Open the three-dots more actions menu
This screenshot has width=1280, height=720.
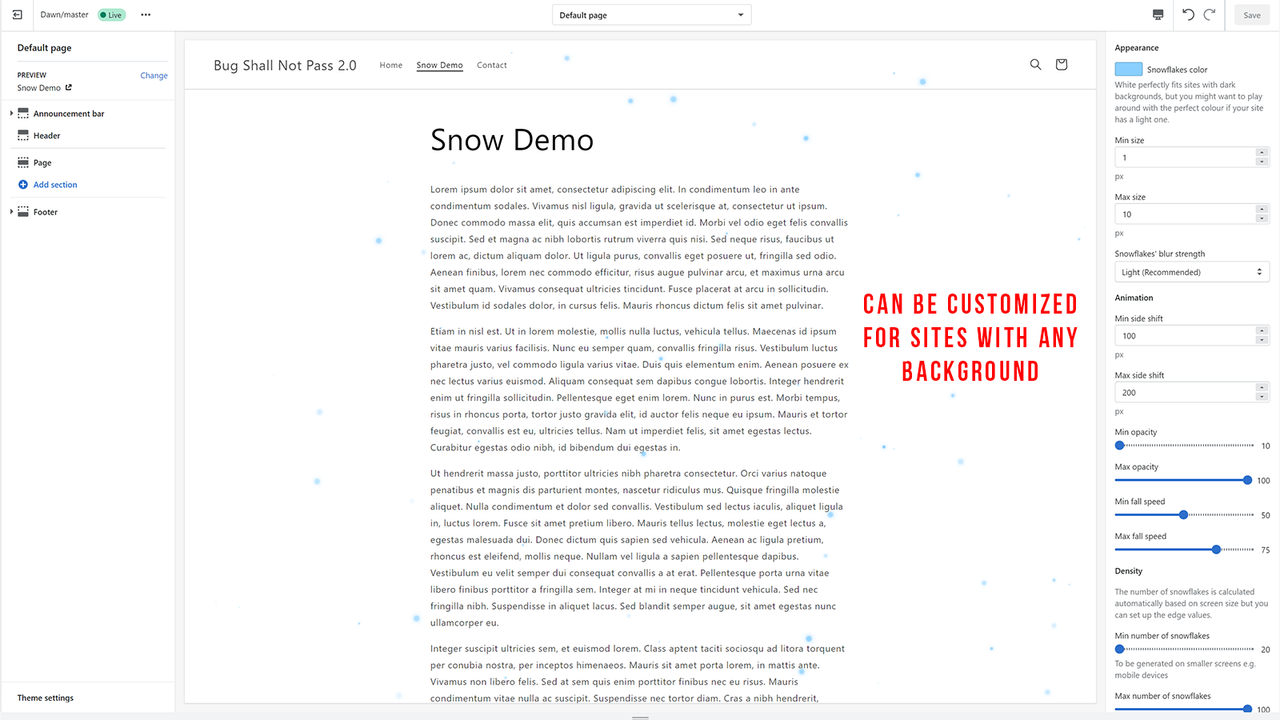coord(146,15)
